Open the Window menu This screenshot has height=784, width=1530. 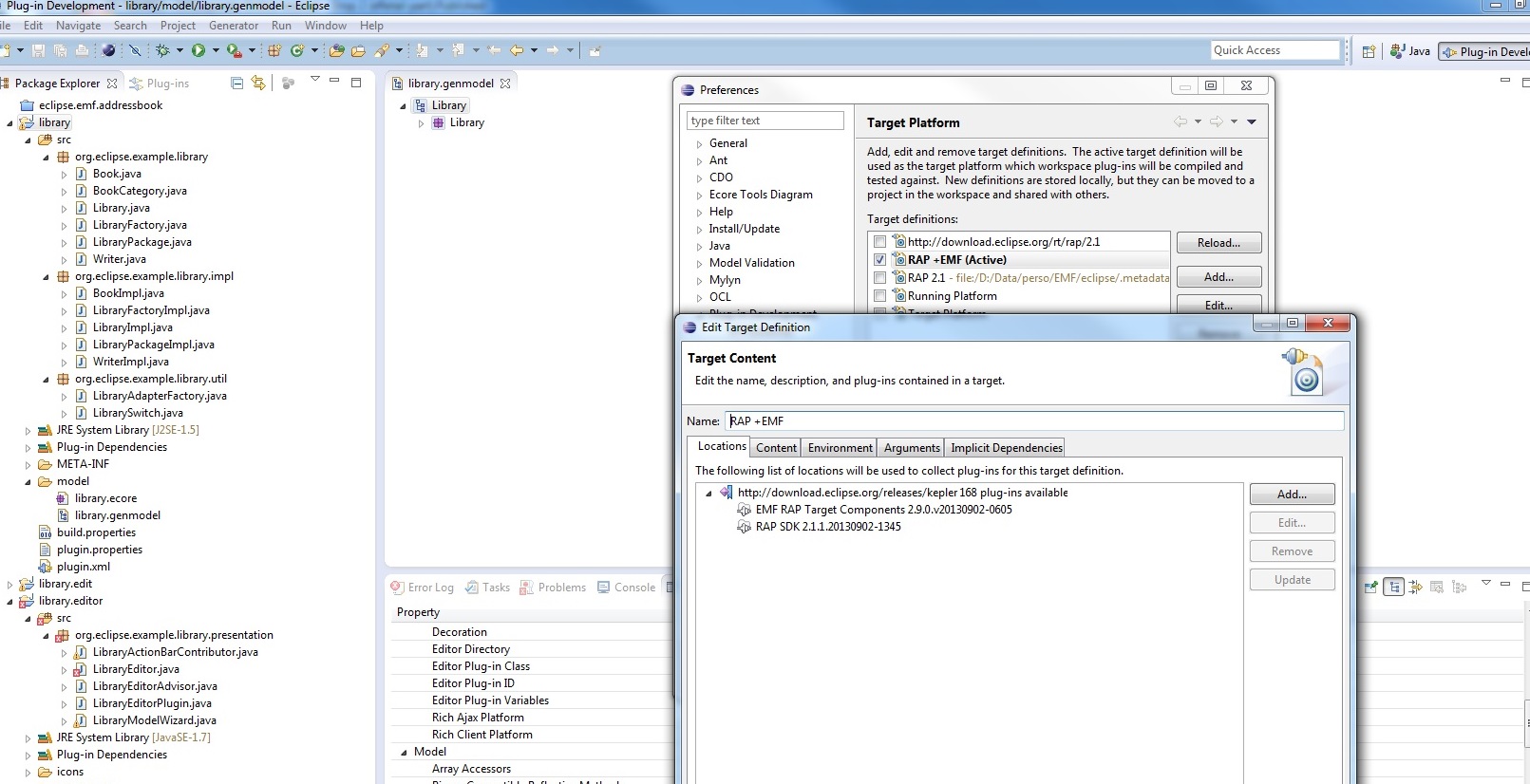coord(326,26)
